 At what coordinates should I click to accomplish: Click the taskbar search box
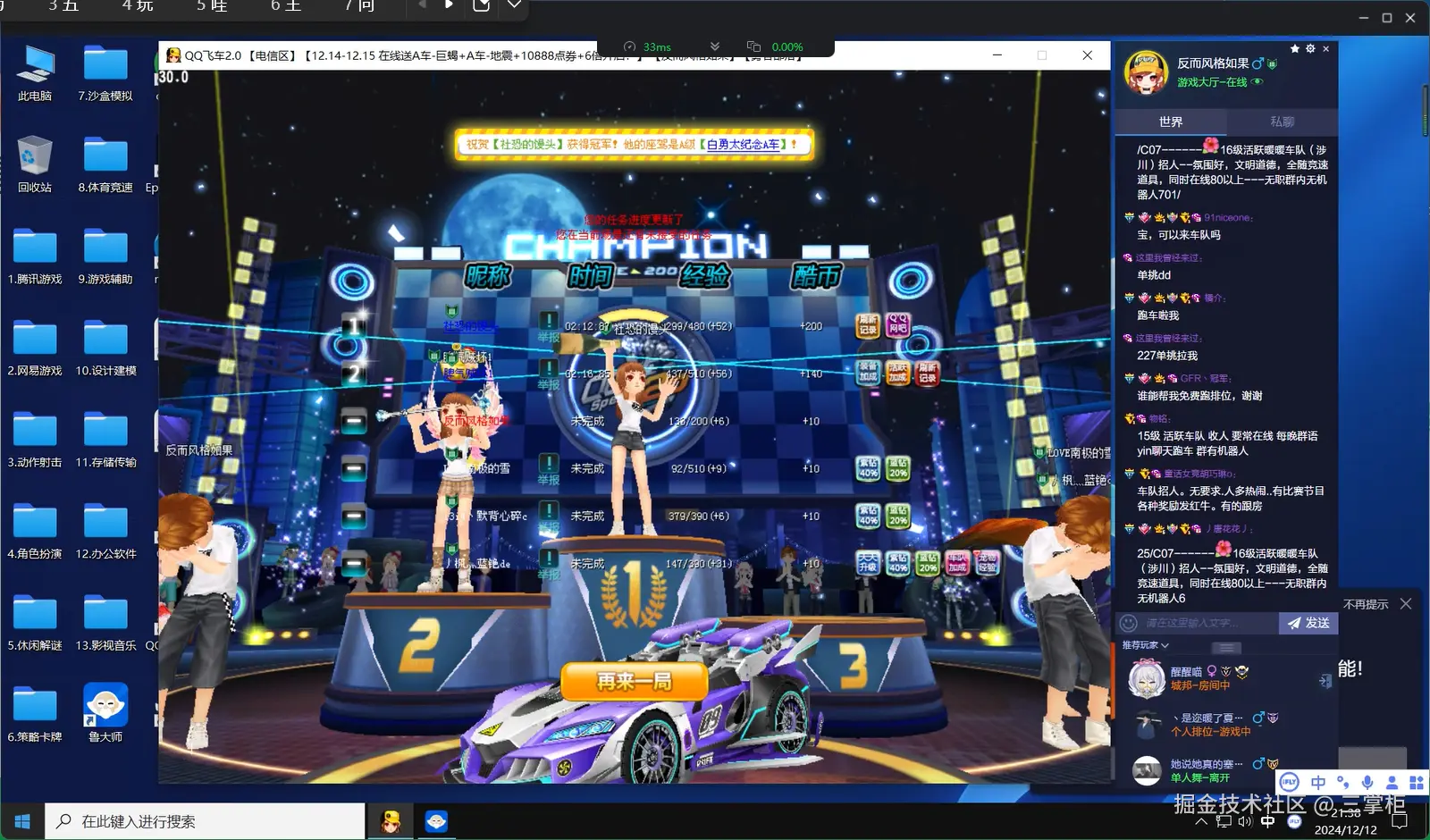tap(205, 821)
